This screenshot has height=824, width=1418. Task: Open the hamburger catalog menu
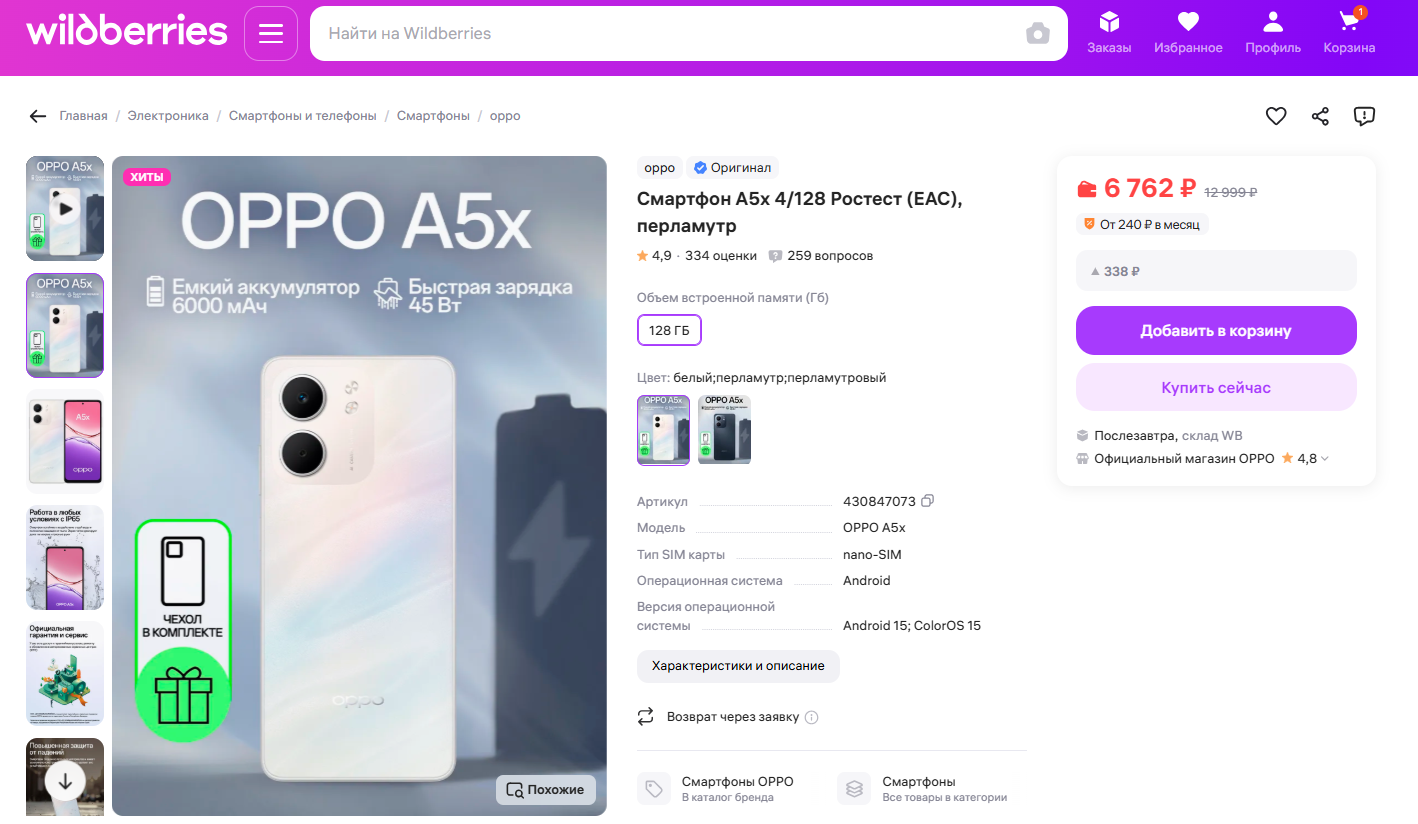(271, 34)
